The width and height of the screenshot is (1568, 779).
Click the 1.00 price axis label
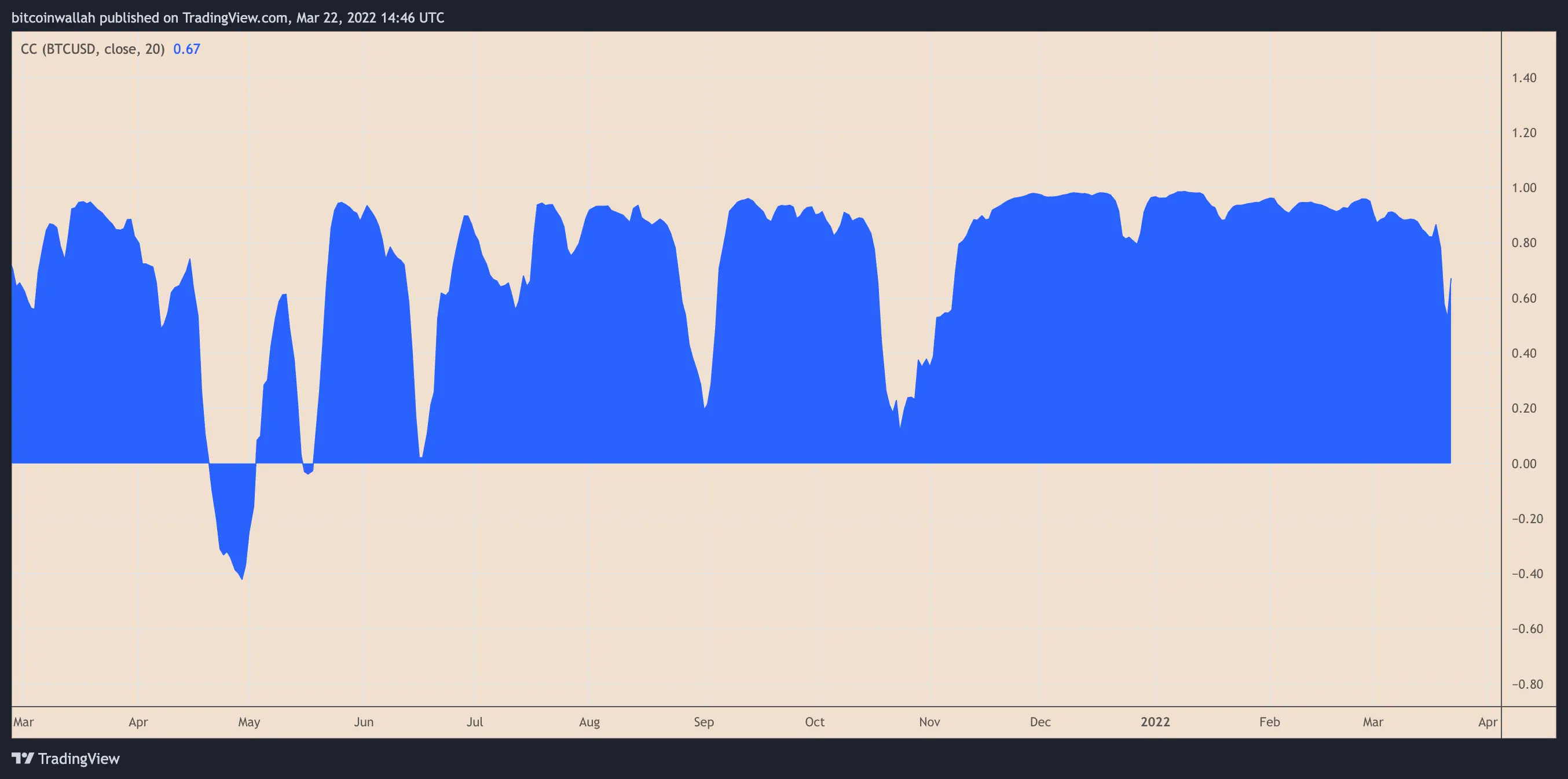point(1523,188)
